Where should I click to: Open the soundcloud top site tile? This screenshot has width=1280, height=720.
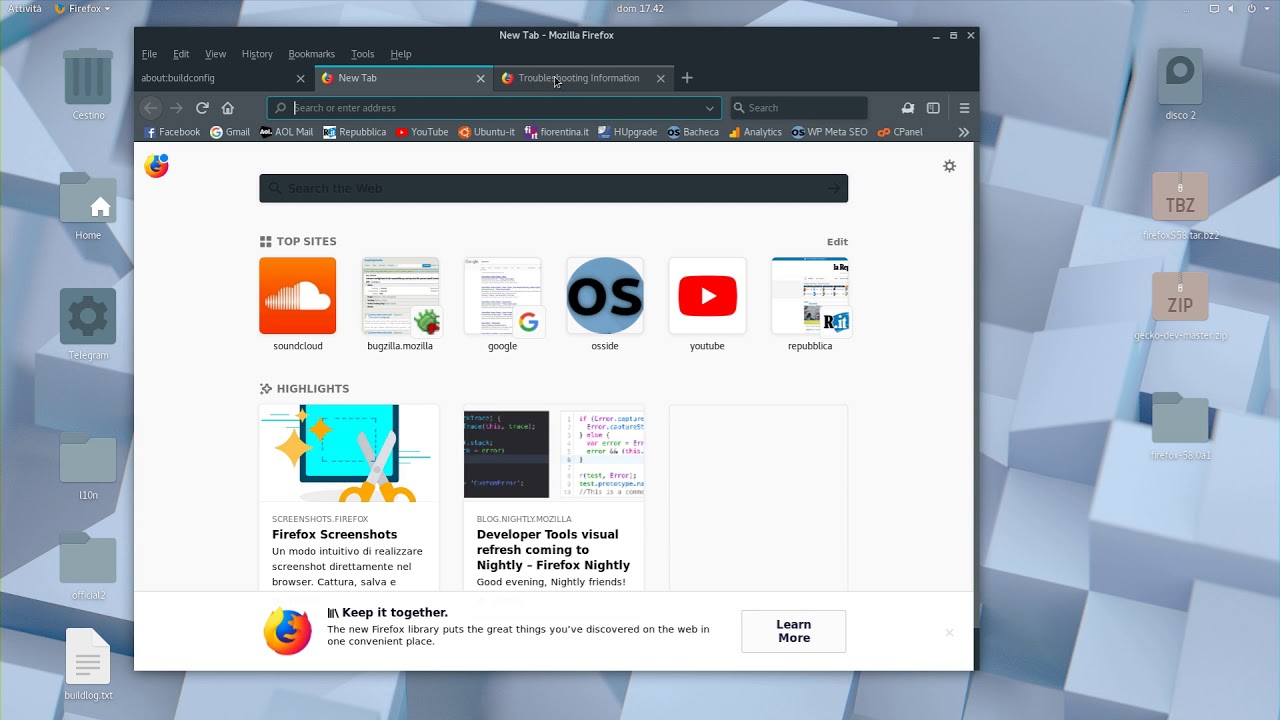298,305
